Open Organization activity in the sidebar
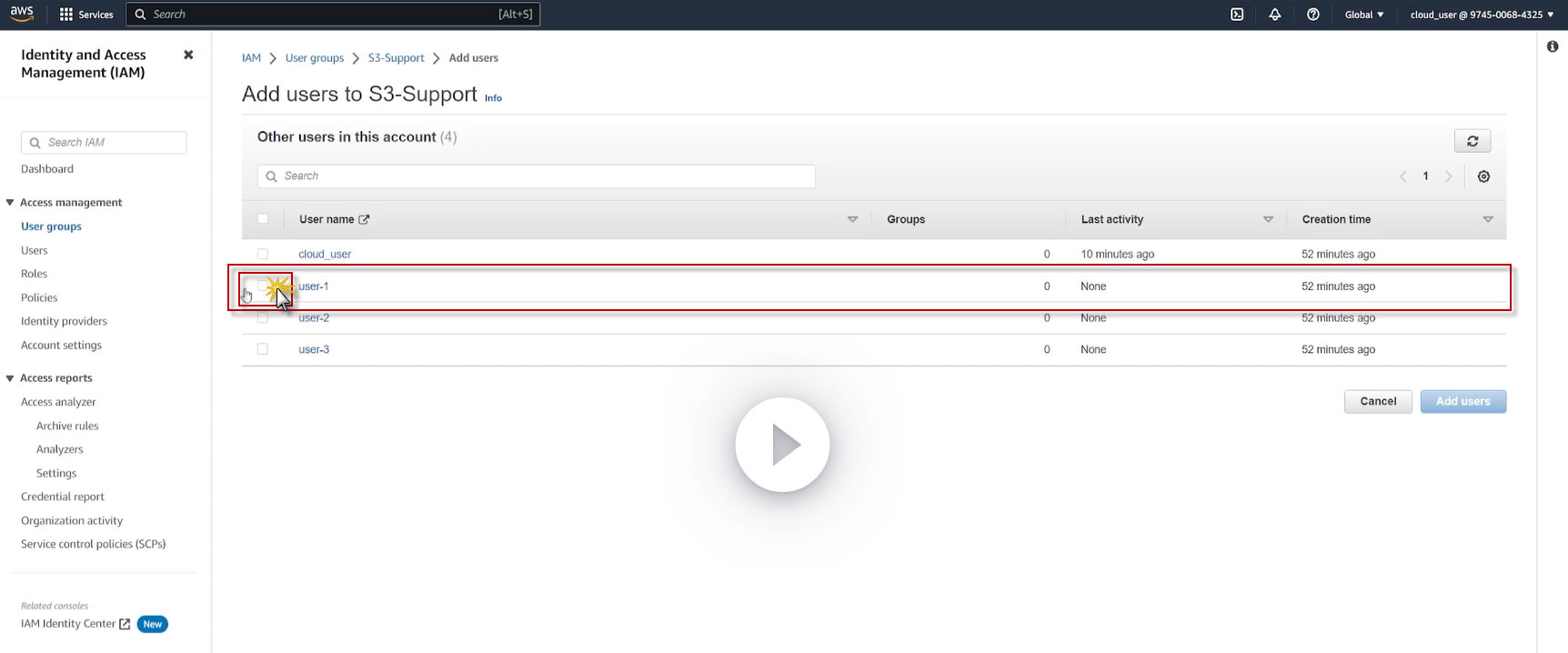1568x653 pixels. (x=72, y=520)
